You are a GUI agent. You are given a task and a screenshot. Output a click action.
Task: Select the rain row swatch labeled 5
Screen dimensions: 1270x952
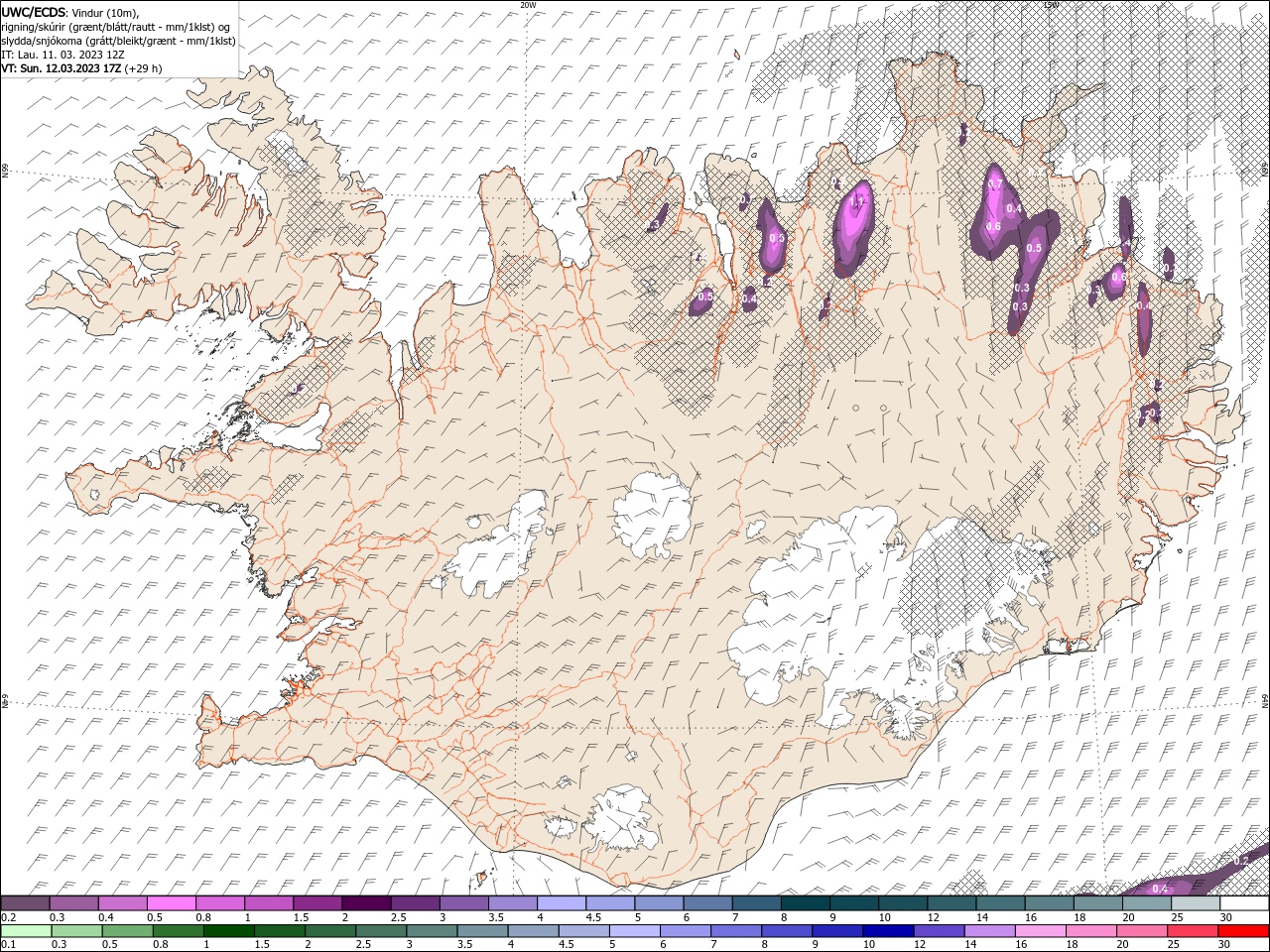[634, 931]
